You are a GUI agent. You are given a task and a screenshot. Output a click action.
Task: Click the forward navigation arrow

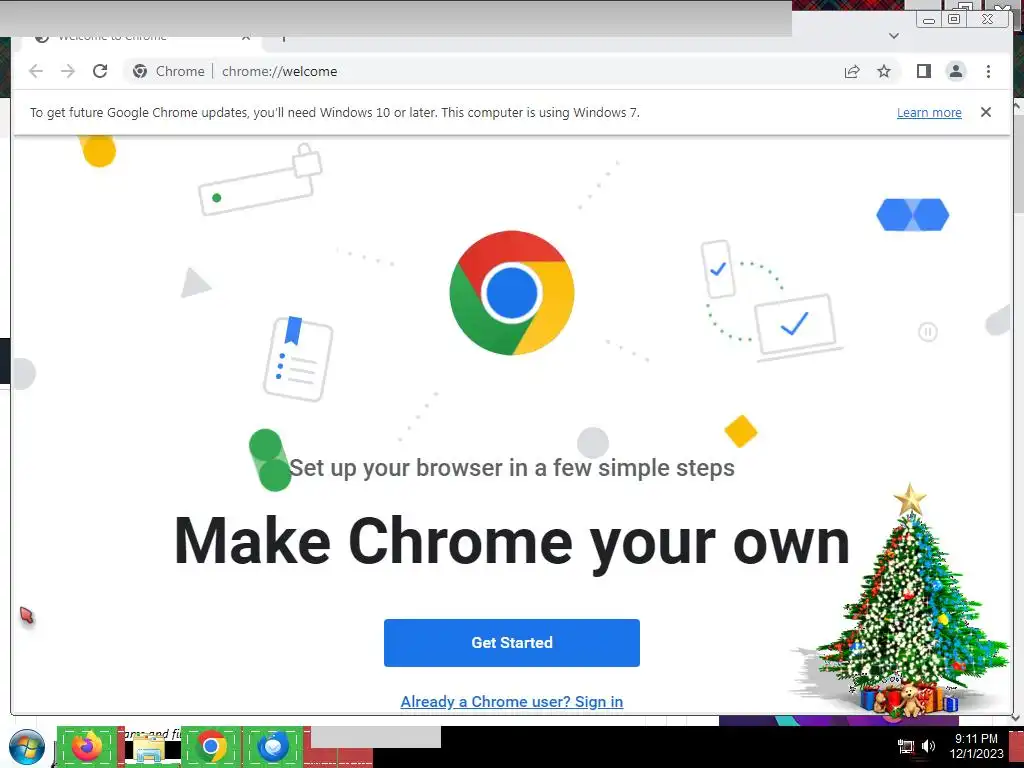(x=68, y=71)
